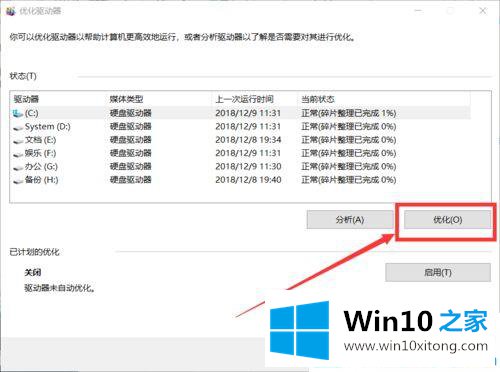
Task: Click the Optimize Drives app icon in title bar
Action: [x=10, y=11]
